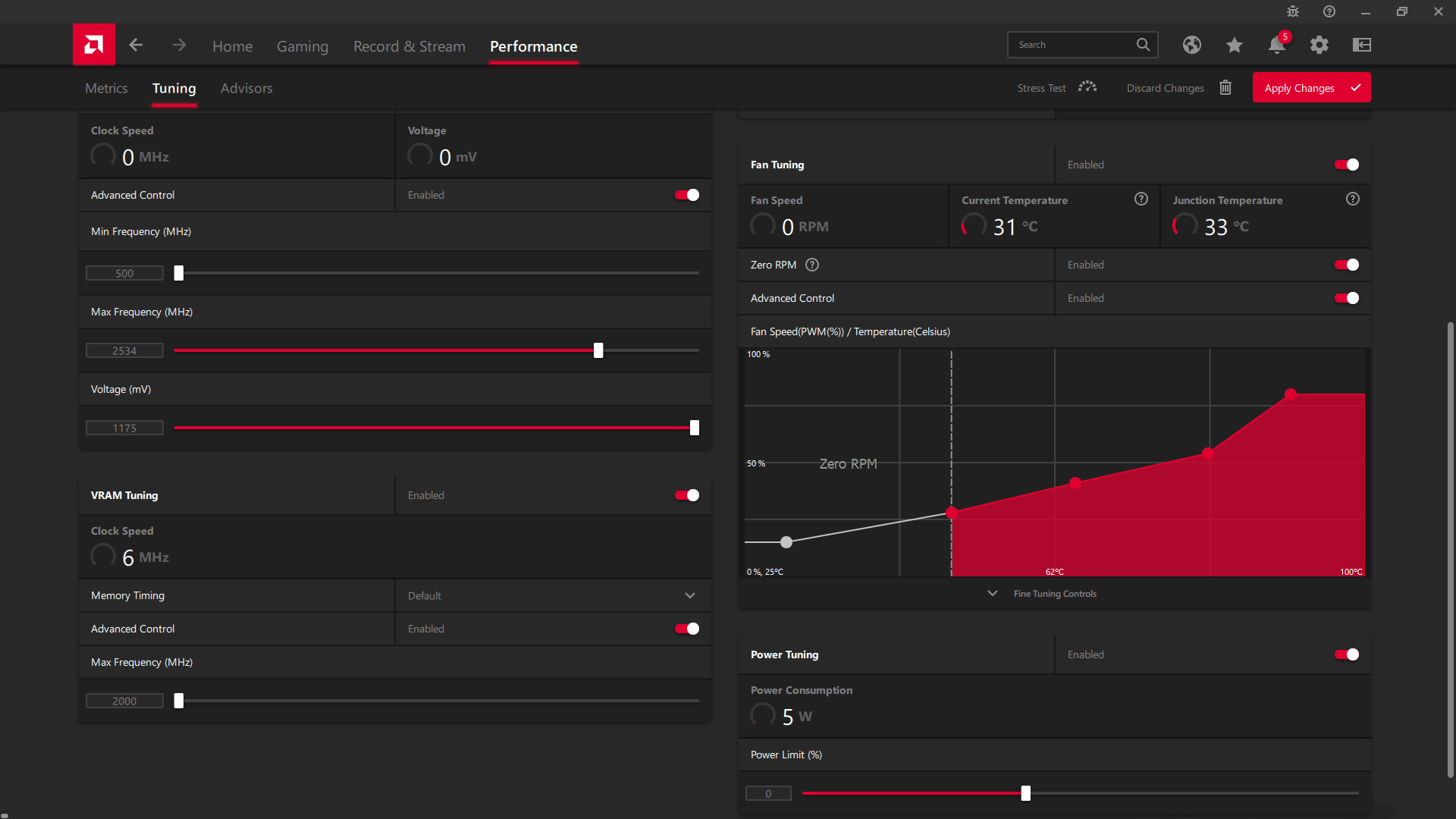Open notifications bell icon

[x=1277, y=45]
